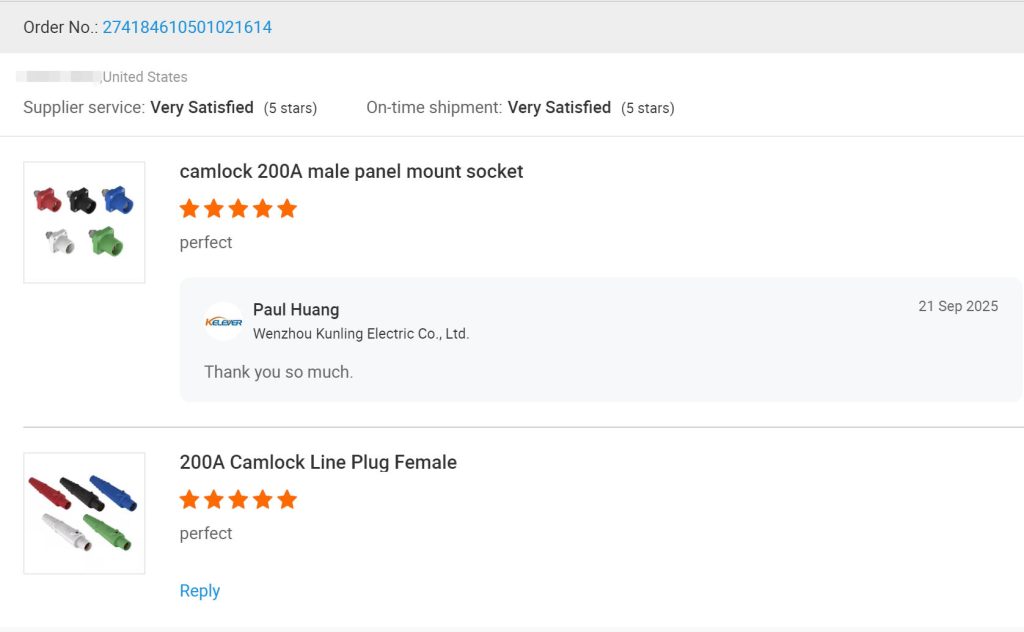Image resolution: width=1024 pixels, height=632 pixels.
Task: Open 200A Camlock Line Plug Female title
Action: click(x=318, y=463)
